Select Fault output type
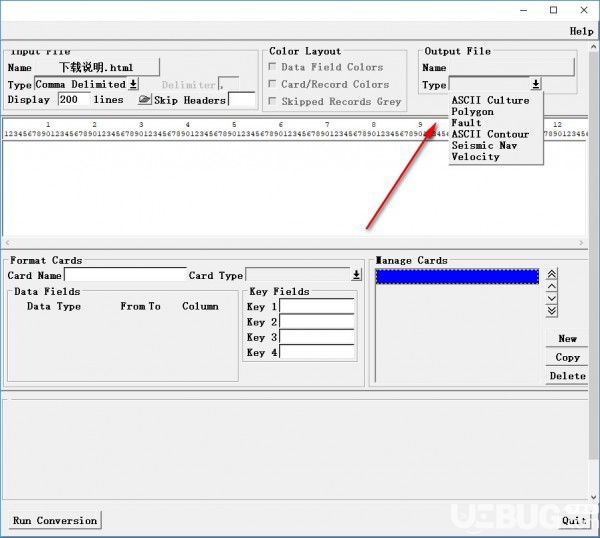The width and height of the screenshot is (600, 538). (x=466, y=123)
